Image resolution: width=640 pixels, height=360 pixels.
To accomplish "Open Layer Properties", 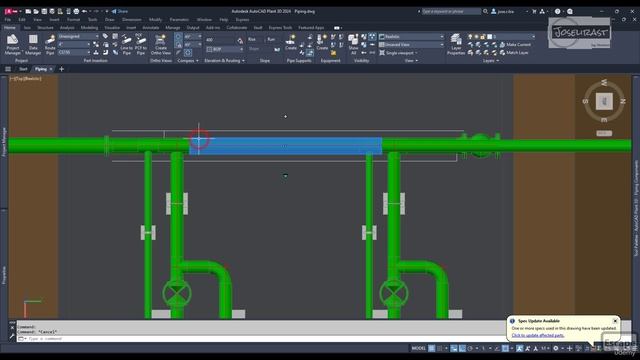I will pos(456,44).
